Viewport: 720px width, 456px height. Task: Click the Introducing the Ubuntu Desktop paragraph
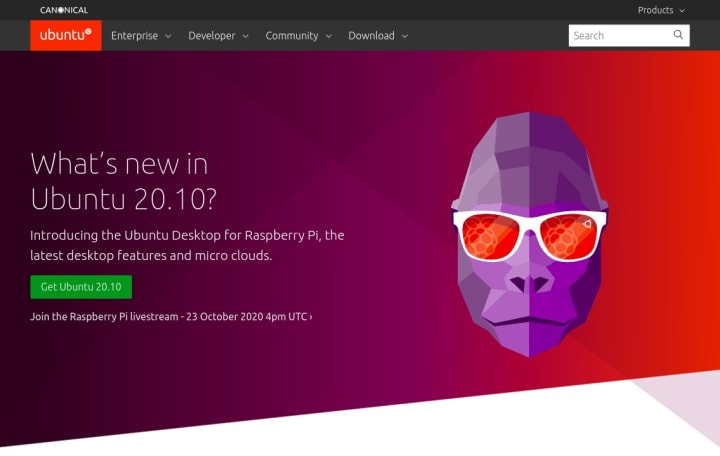click(x=187, y=245)
